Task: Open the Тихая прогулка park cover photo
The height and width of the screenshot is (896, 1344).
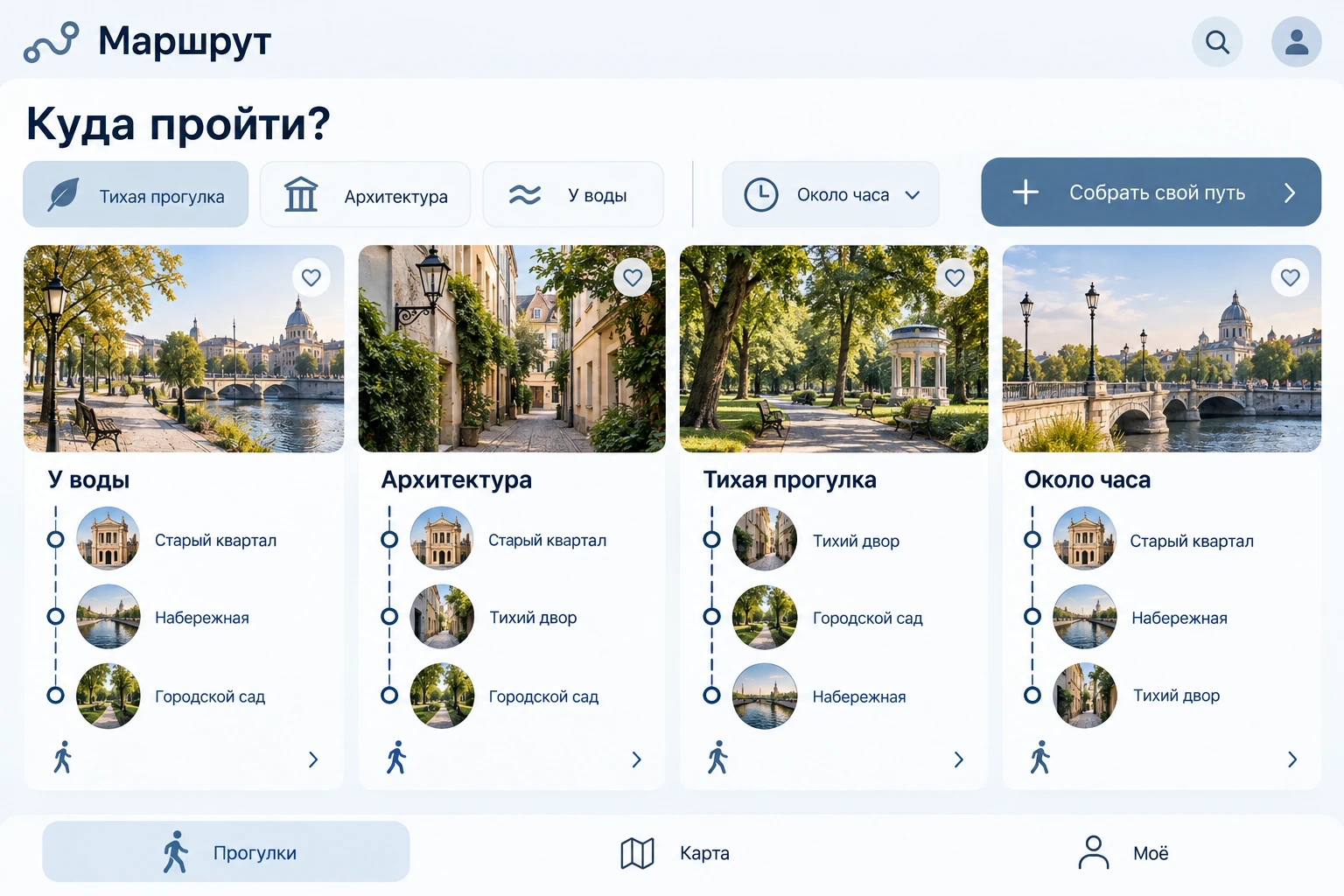Action: [834, 348]
